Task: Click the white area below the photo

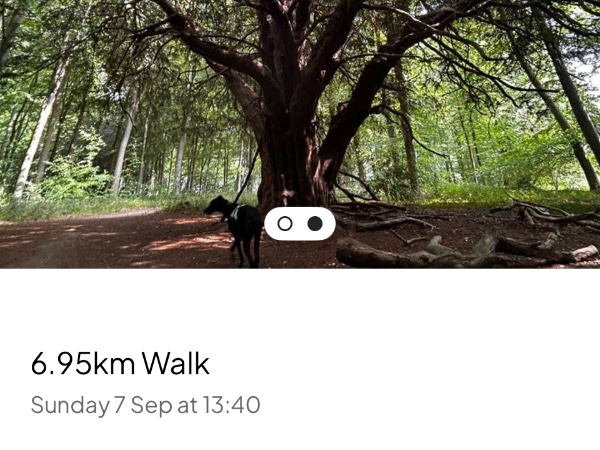Action: point(300,306)
